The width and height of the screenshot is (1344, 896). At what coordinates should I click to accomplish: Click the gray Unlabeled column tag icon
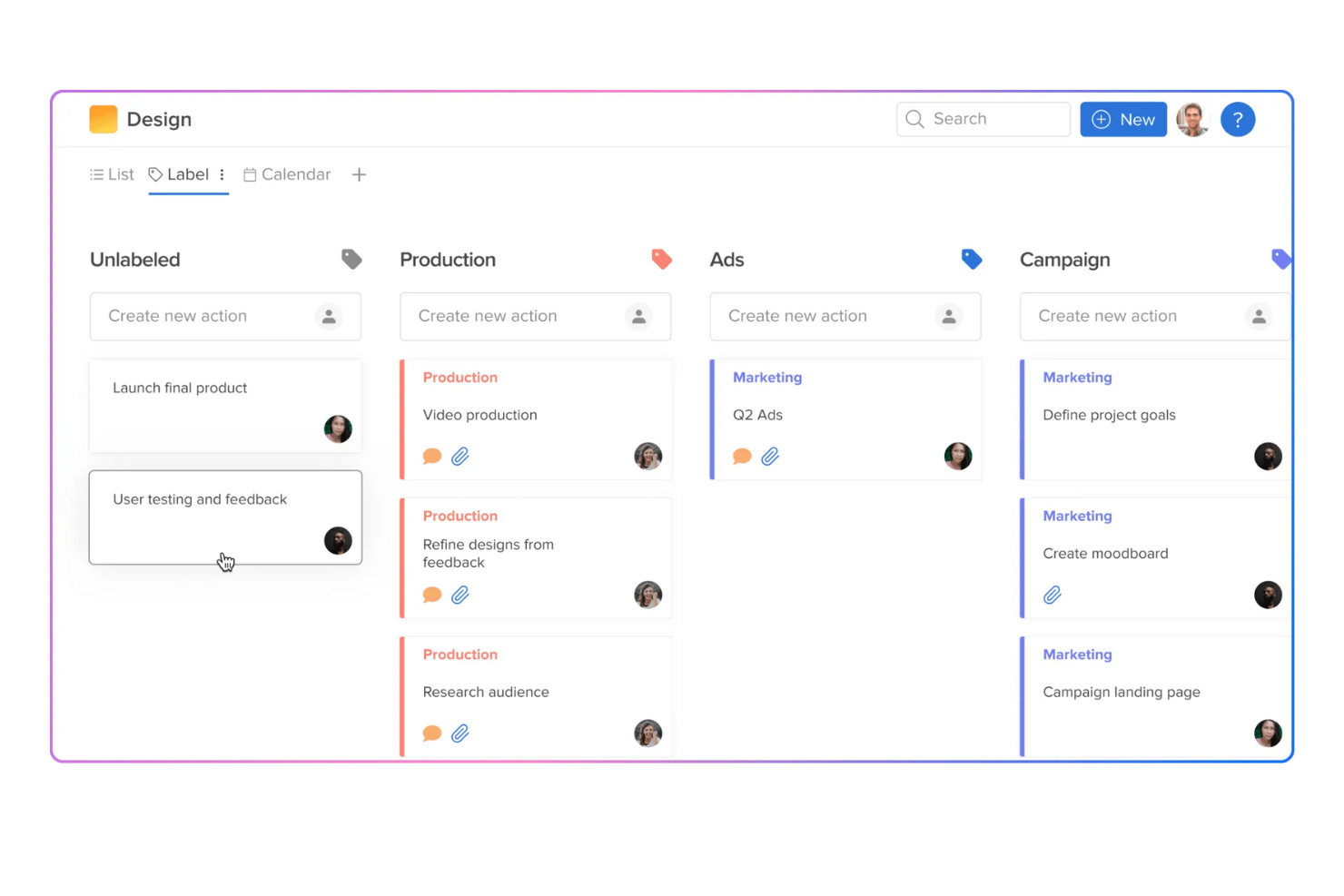click(x=351, y=260)
